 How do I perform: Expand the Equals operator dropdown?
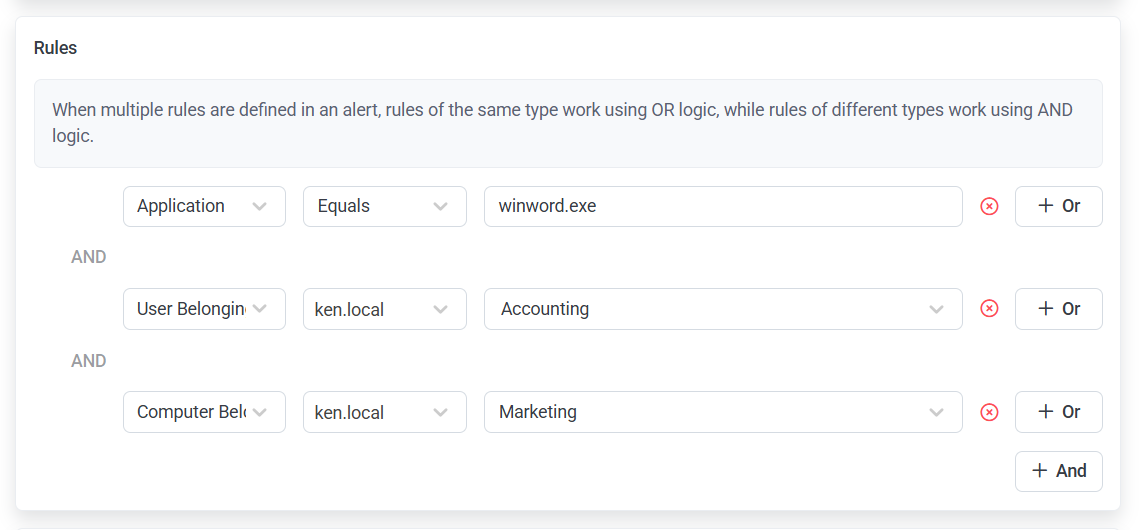click(x=384, y=207)
